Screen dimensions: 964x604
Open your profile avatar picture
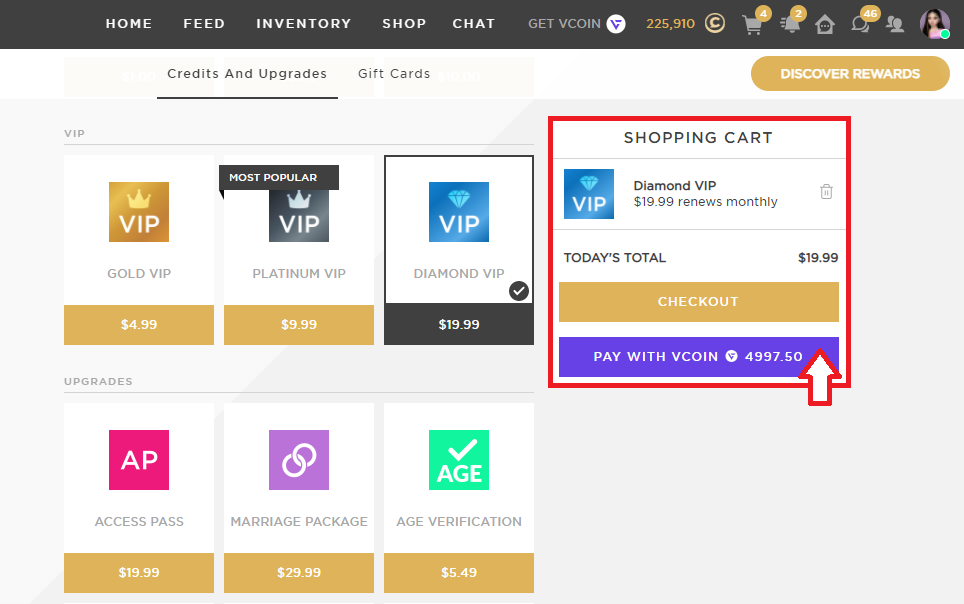tap(935, 23)
